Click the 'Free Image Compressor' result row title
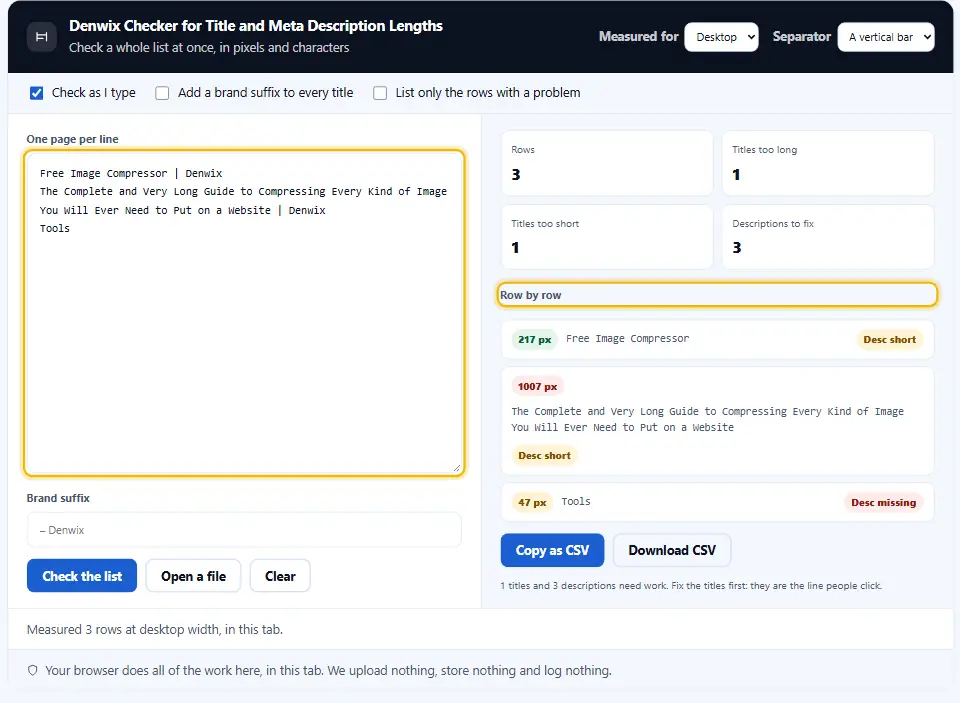Screen dimensions: 960x703 point(628,339)
